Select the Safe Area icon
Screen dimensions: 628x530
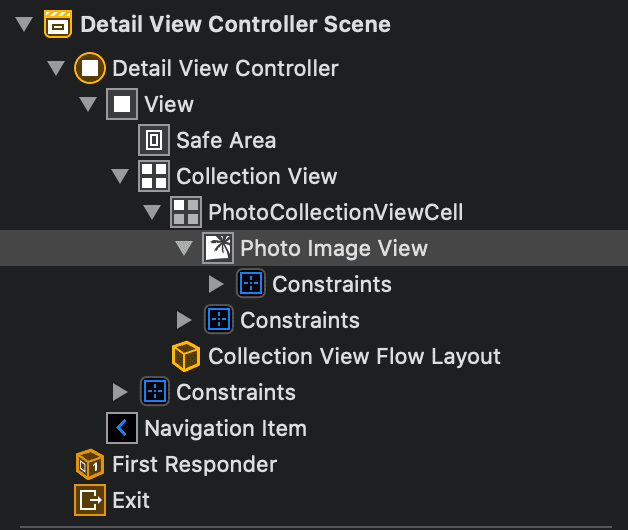pos(154,140)
